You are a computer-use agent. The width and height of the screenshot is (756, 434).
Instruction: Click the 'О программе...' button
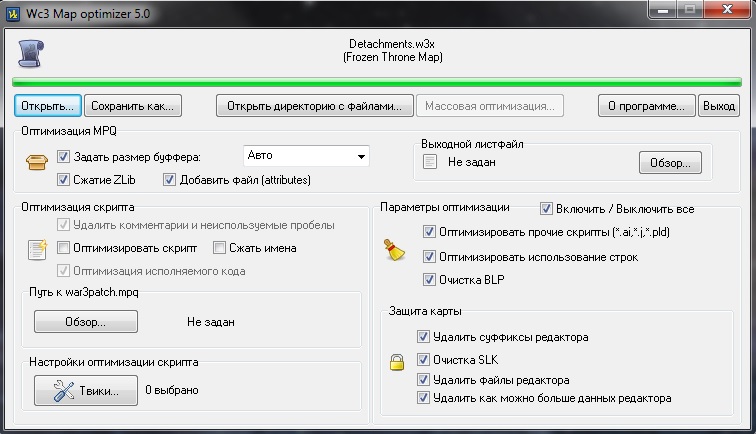pos(647,106)
